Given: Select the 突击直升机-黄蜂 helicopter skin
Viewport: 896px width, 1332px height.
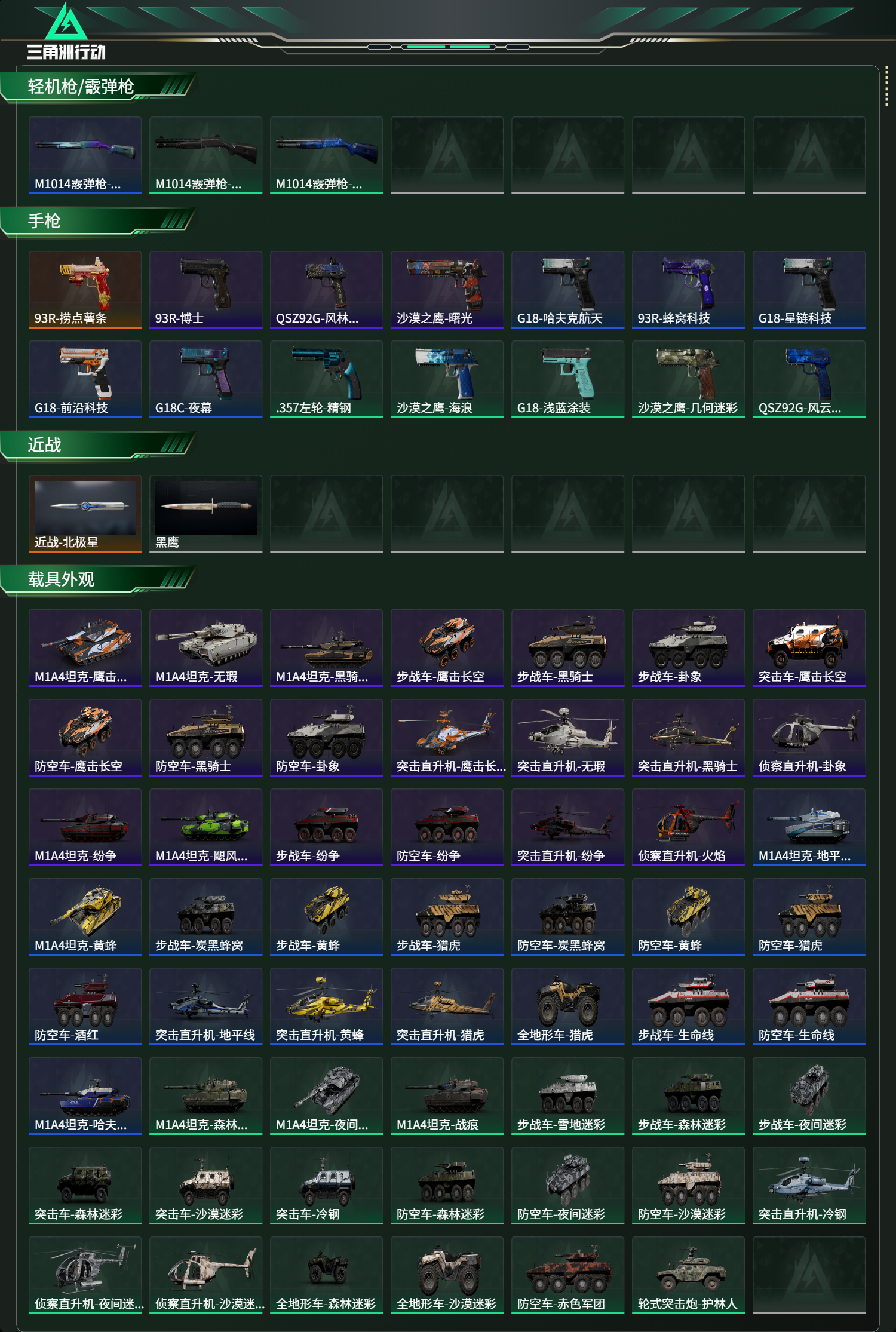Looking at the screenshot, I should click(326, 1006).
